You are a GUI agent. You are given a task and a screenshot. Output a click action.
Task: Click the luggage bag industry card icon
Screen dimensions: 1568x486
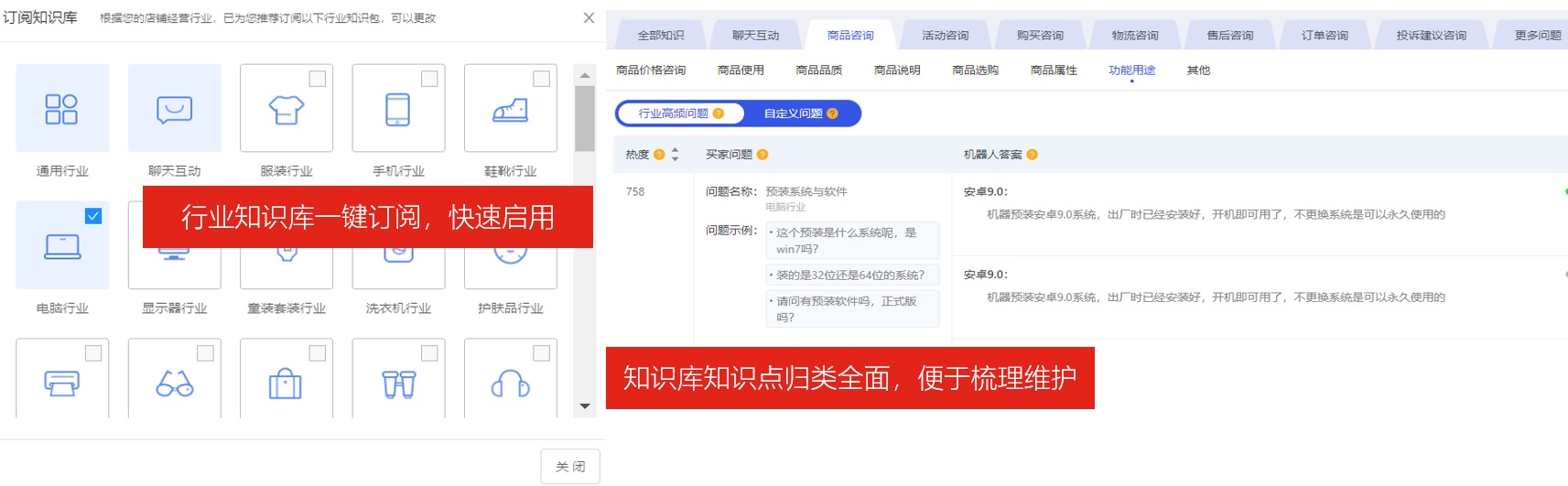tap(287, 383)
